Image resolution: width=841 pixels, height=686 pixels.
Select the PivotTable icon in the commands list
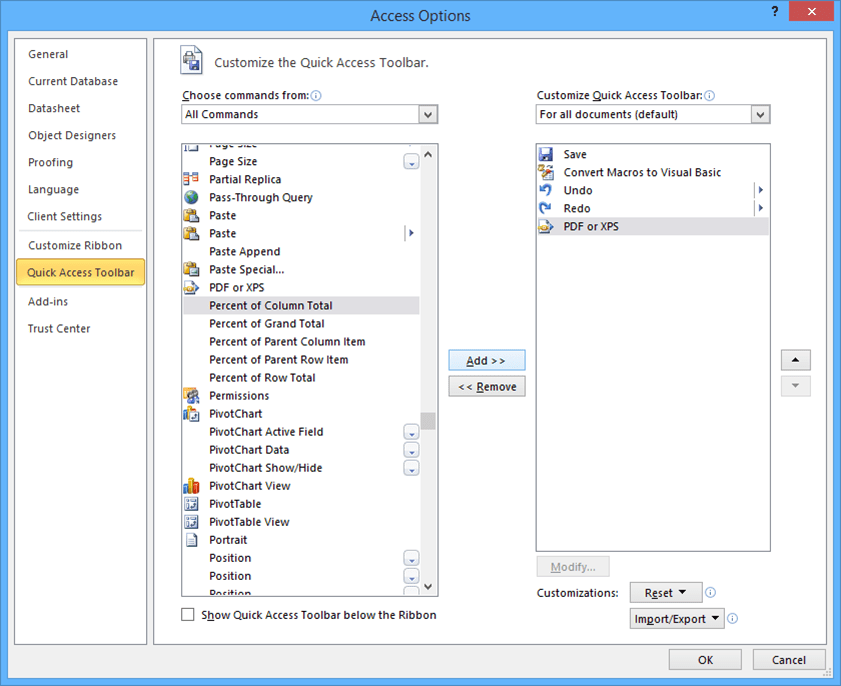point(192,503)
